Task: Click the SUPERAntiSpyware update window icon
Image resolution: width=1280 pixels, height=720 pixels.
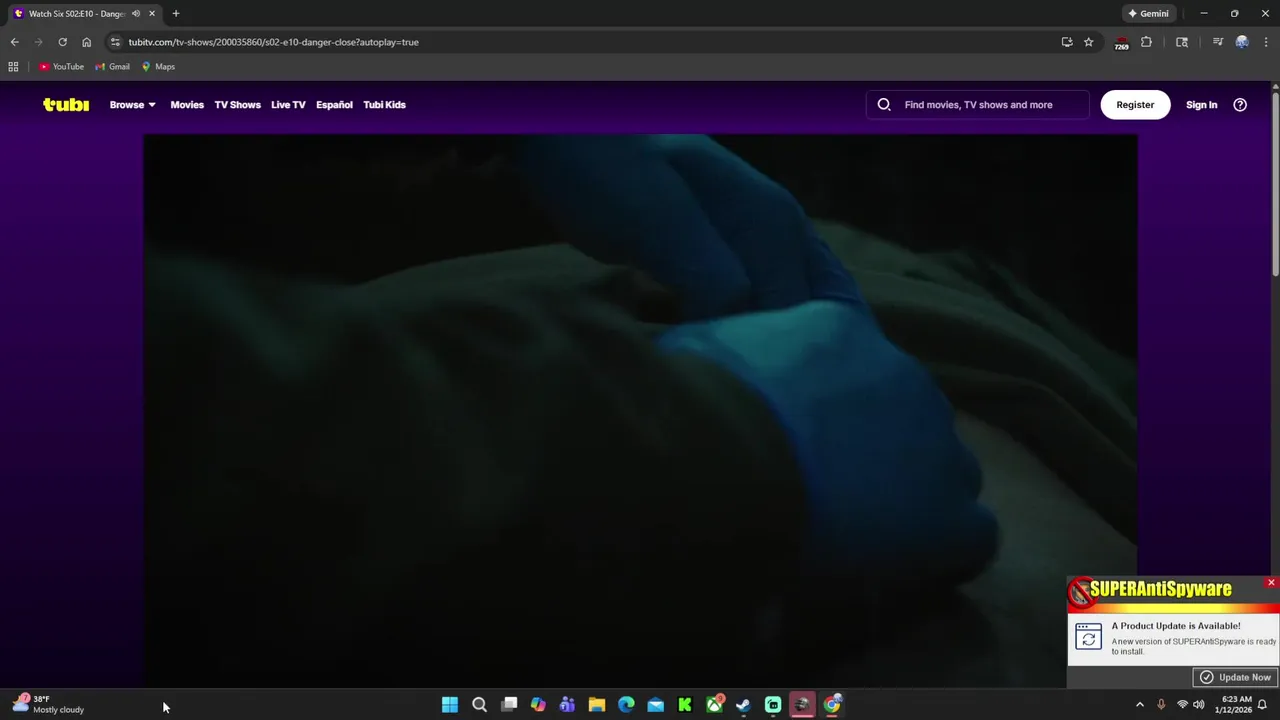Action: tap(1088, 637)
